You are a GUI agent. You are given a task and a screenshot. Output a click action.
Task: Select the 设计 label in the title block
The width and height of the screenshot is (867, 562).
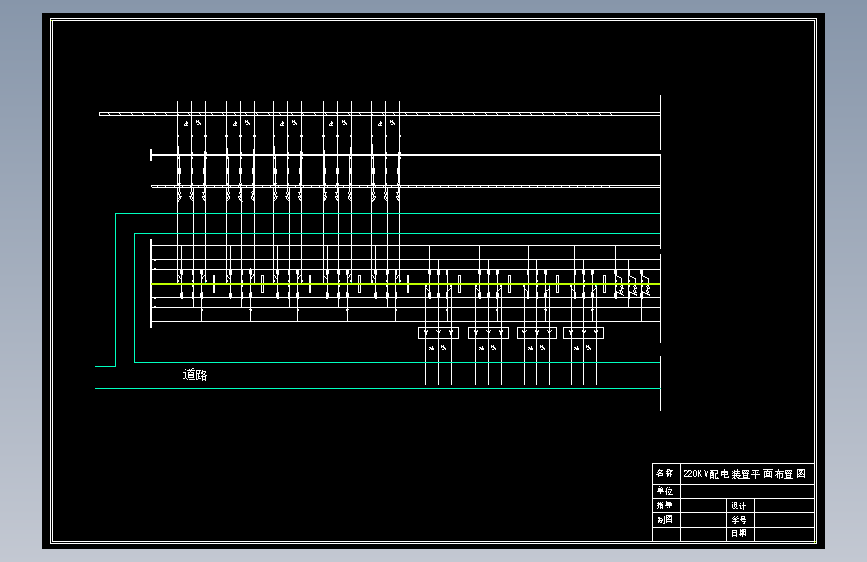pos(739,506)
